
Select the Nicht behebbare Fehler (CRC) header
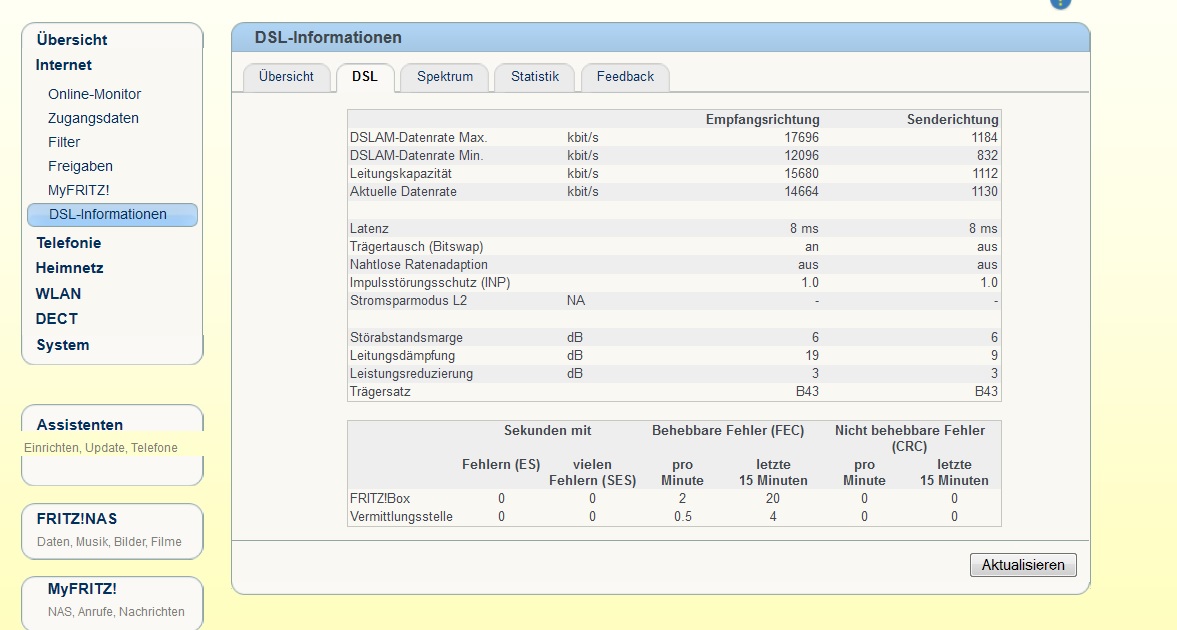coord(910,439)
